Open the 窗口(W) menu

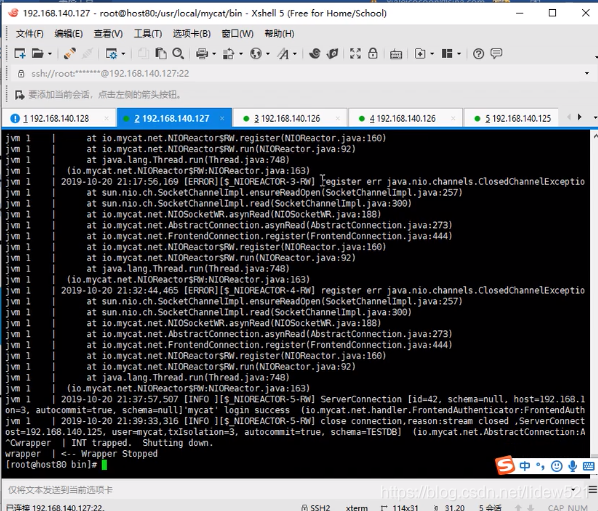tap(238, 34)
